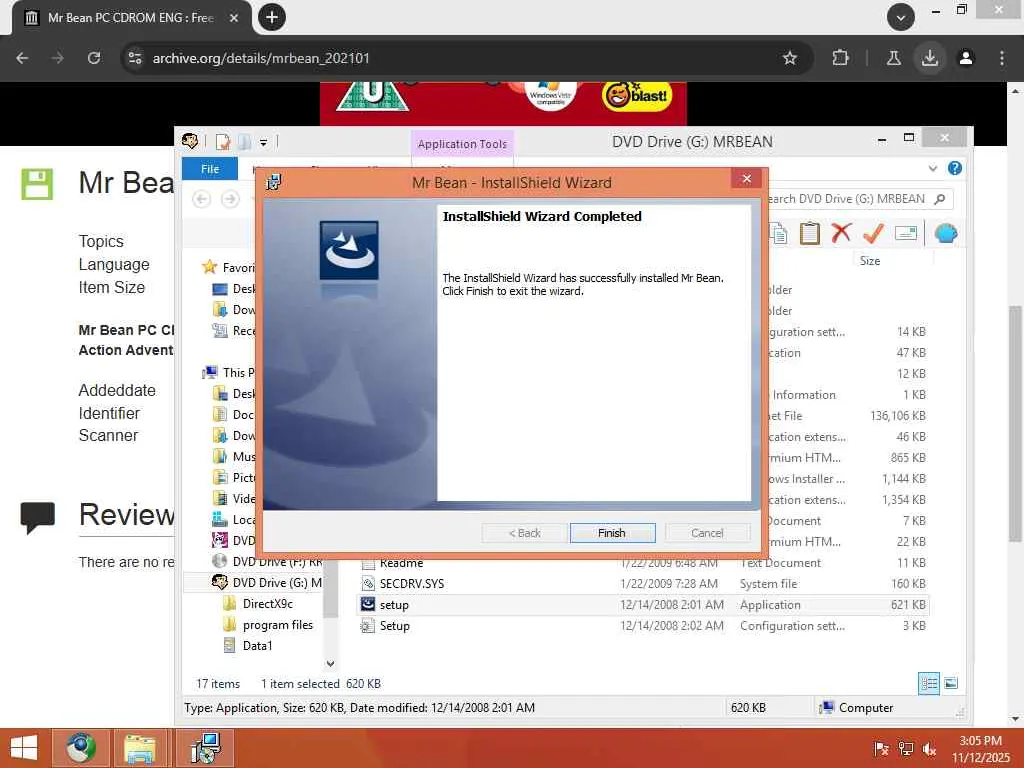
Task: Open Chrome downloads icon
Action: coord(929,58)
